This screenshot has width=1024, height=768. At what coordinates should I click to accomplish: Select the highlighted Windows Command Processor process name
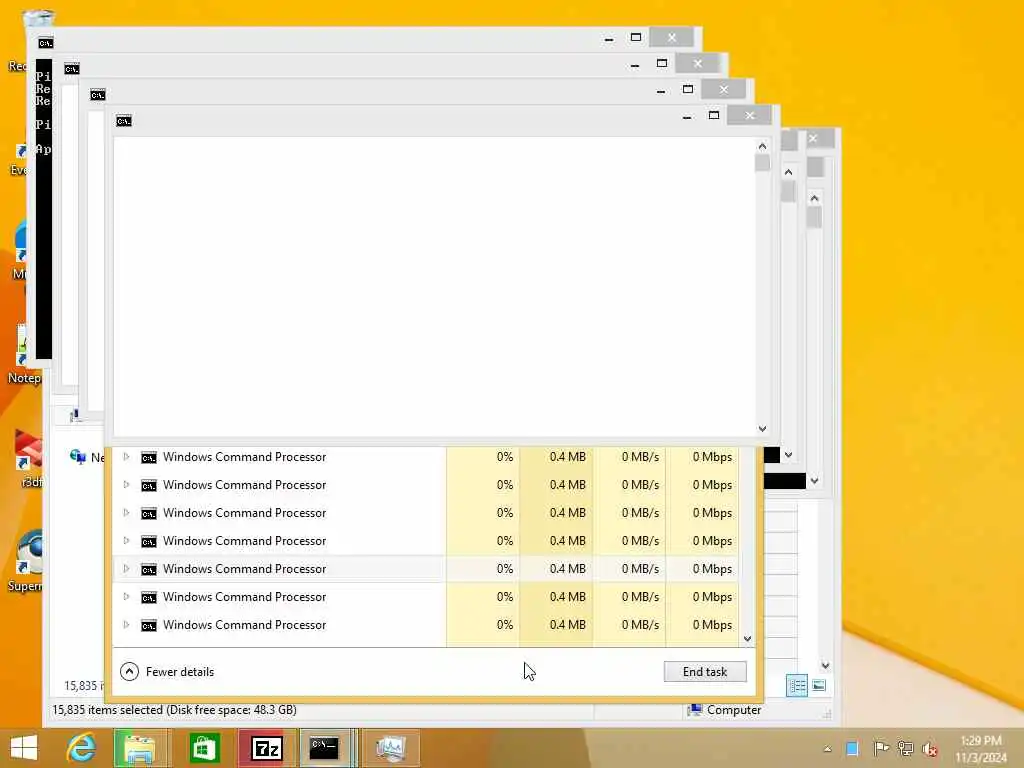[244, 569]
